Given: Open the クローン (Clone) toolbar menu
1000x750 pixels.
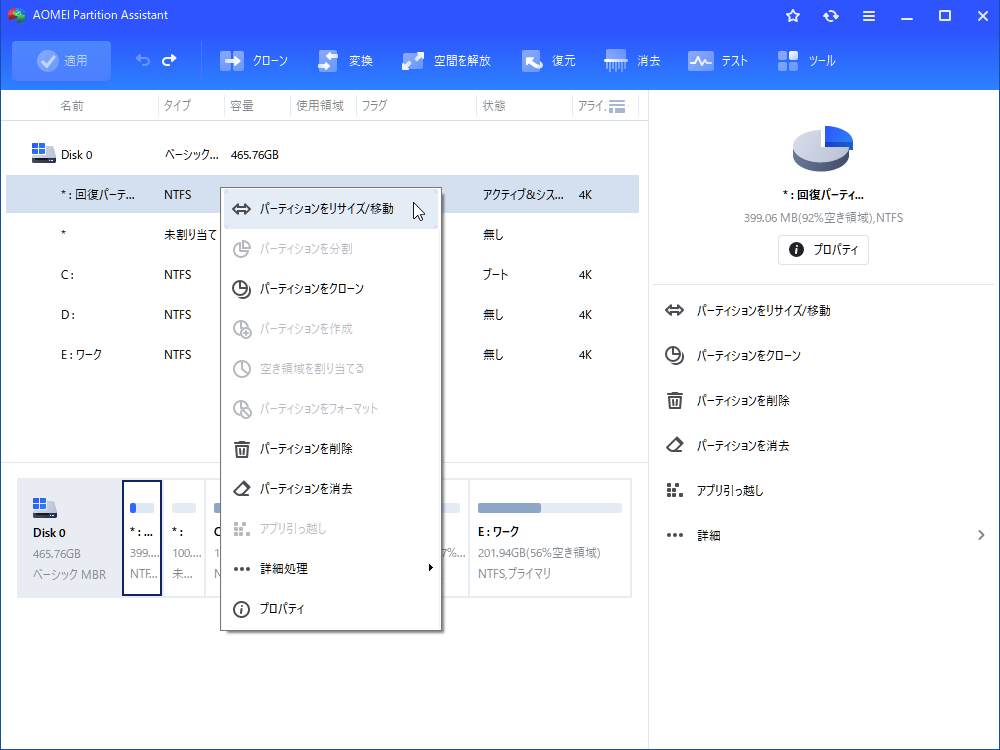Looking at the screenshot, I should 254,61.
